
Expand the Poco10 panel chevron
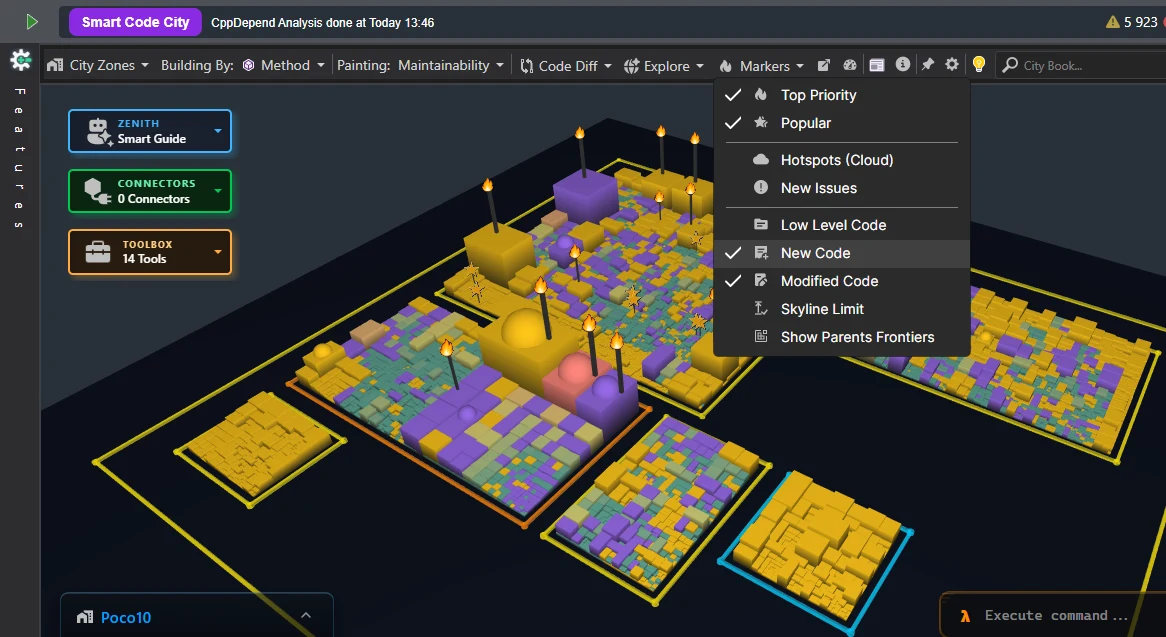306,615
